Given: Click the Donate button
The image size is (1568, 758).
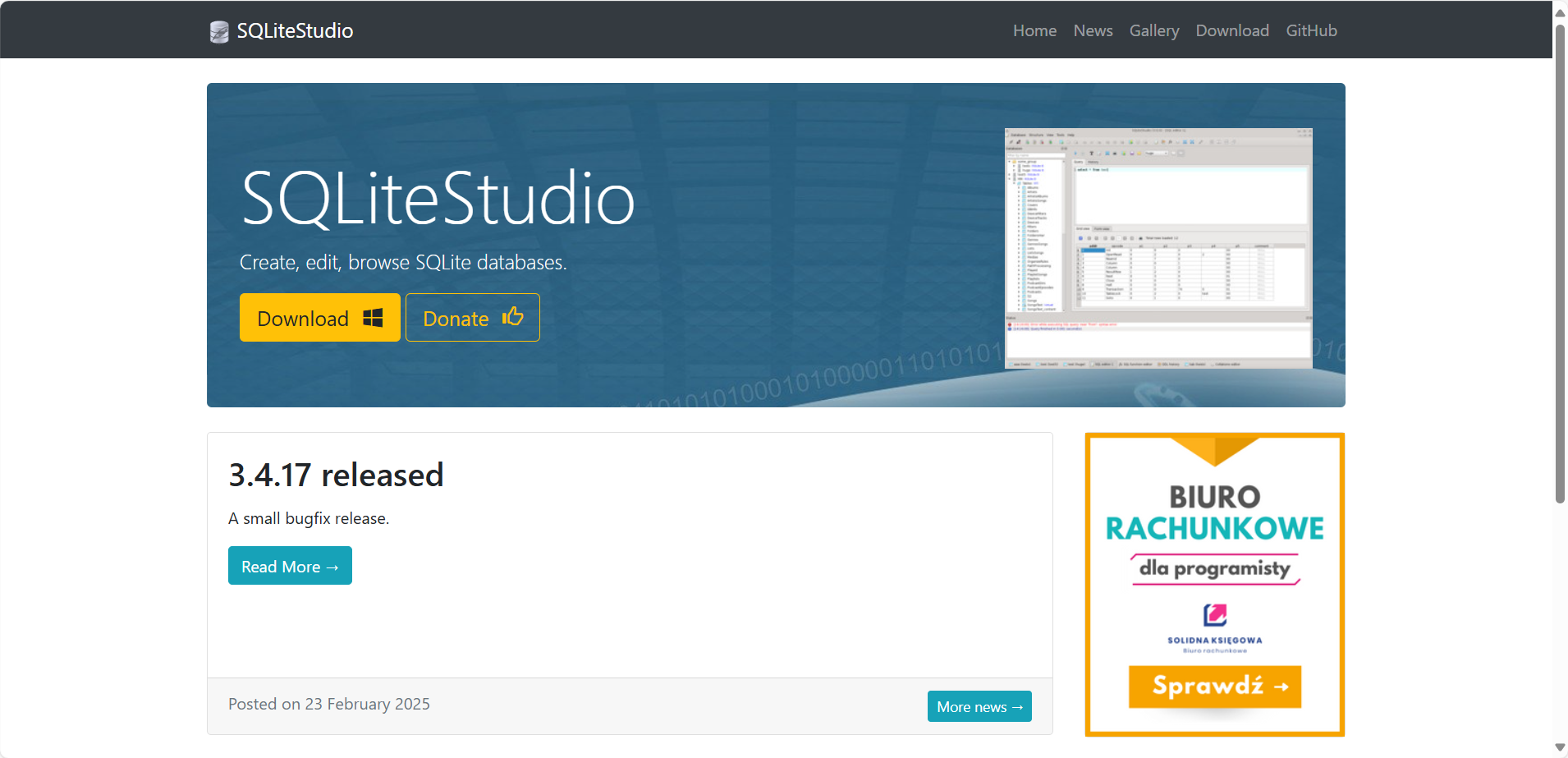Looking at the screenshot, I should click(473, 318).
